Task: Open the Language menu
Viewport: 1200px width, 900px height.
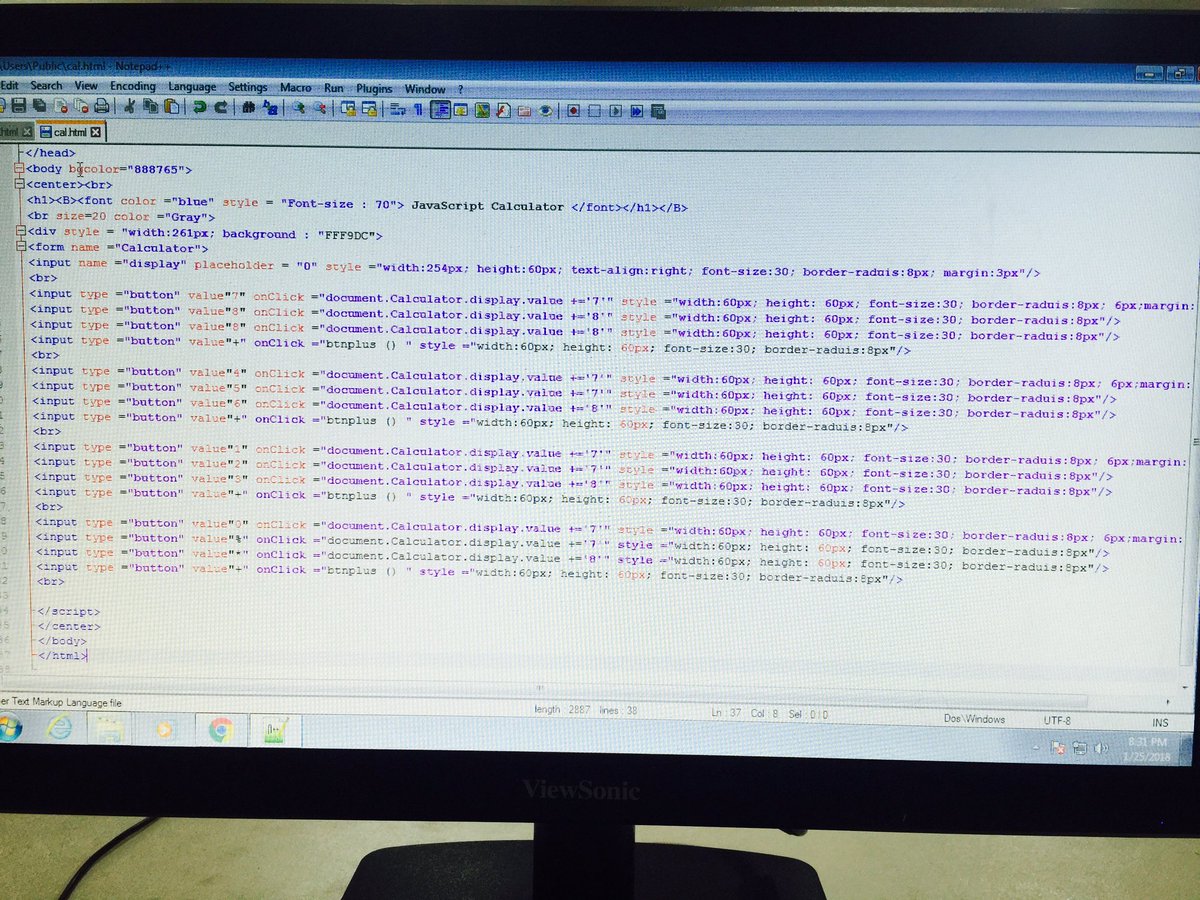Action: [x=192, y=87]
